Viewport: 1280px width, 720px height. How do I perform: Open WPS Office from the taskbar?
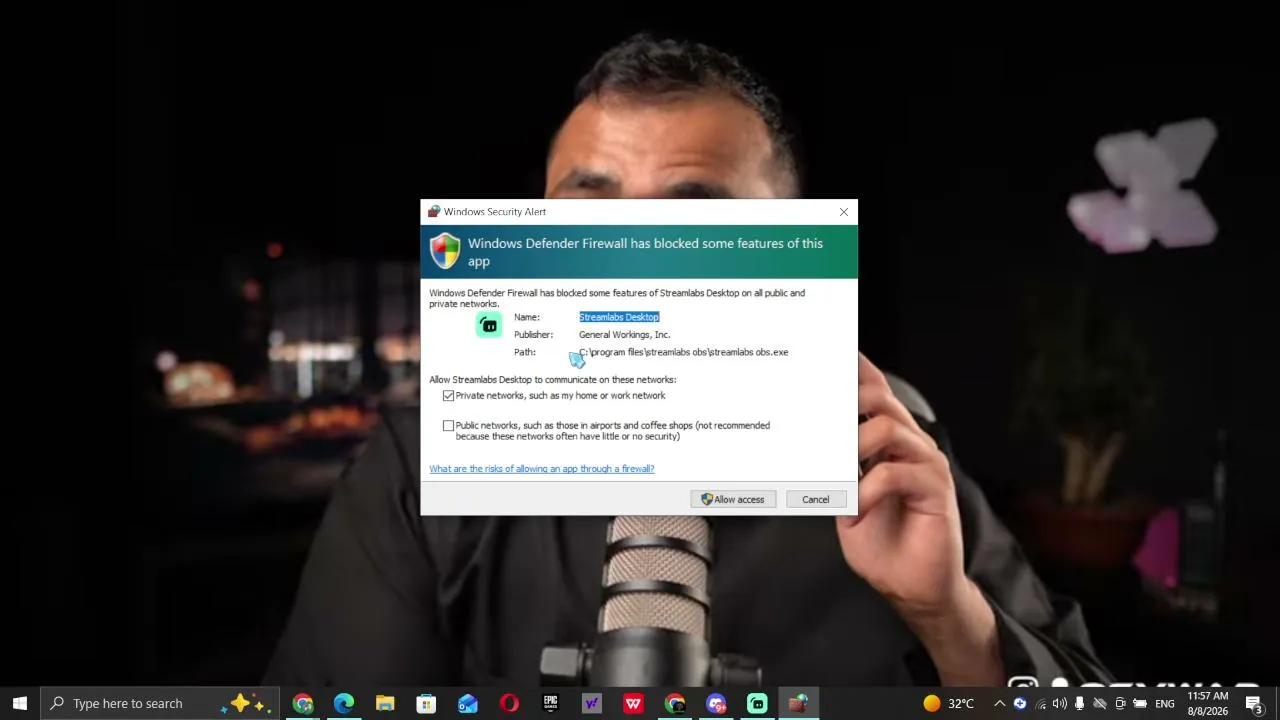coord(633,703)
